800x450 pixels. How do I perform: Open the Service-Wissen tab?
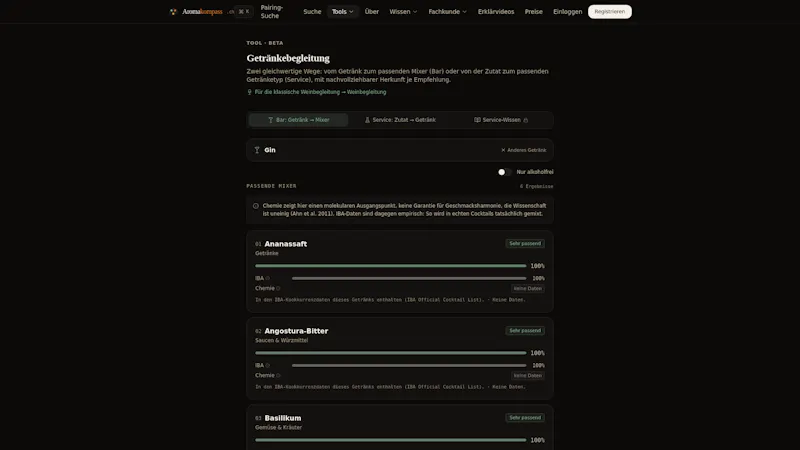[501, 120]
